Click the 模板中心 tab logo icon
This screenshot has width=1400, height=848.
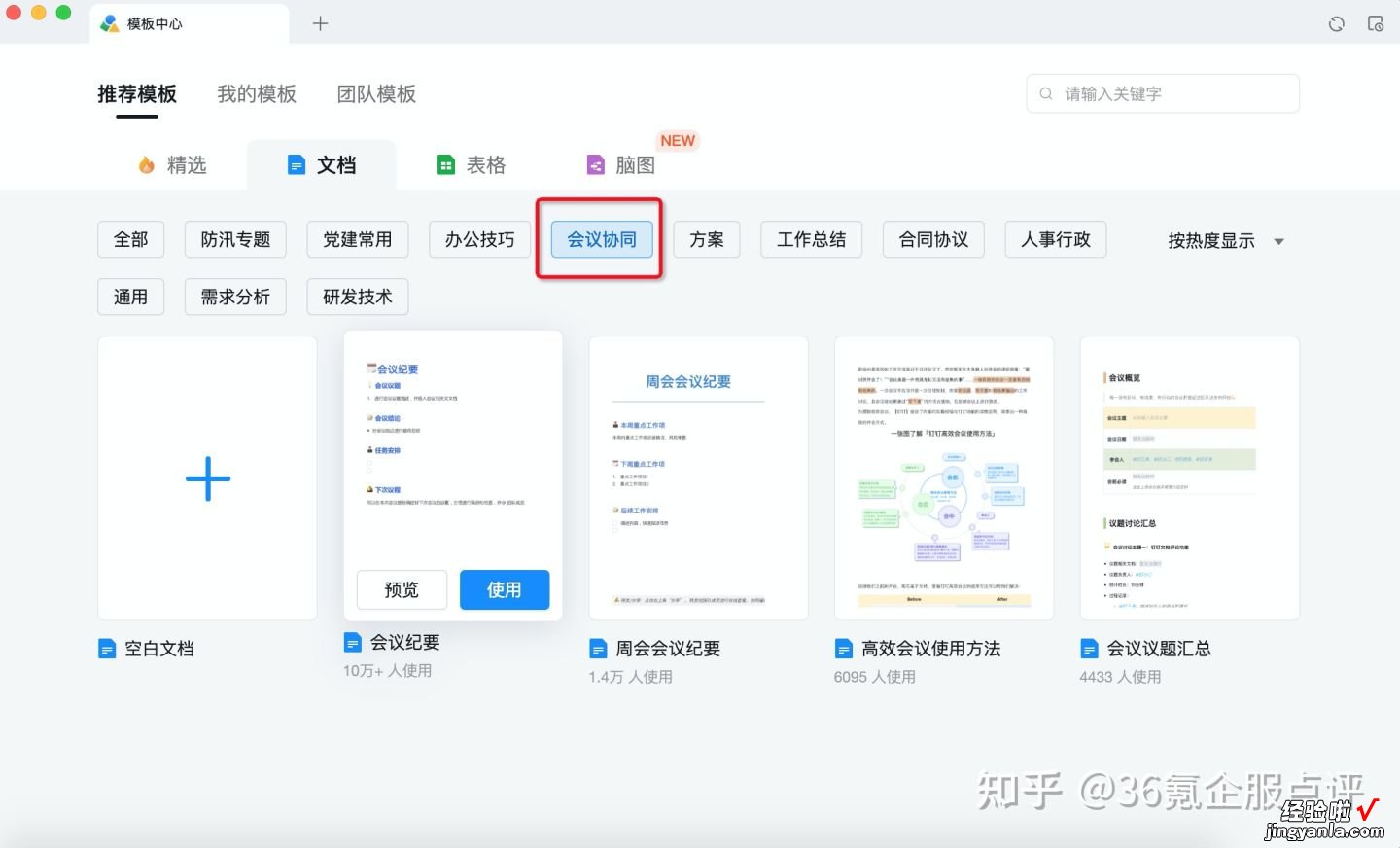click(110, 23)
